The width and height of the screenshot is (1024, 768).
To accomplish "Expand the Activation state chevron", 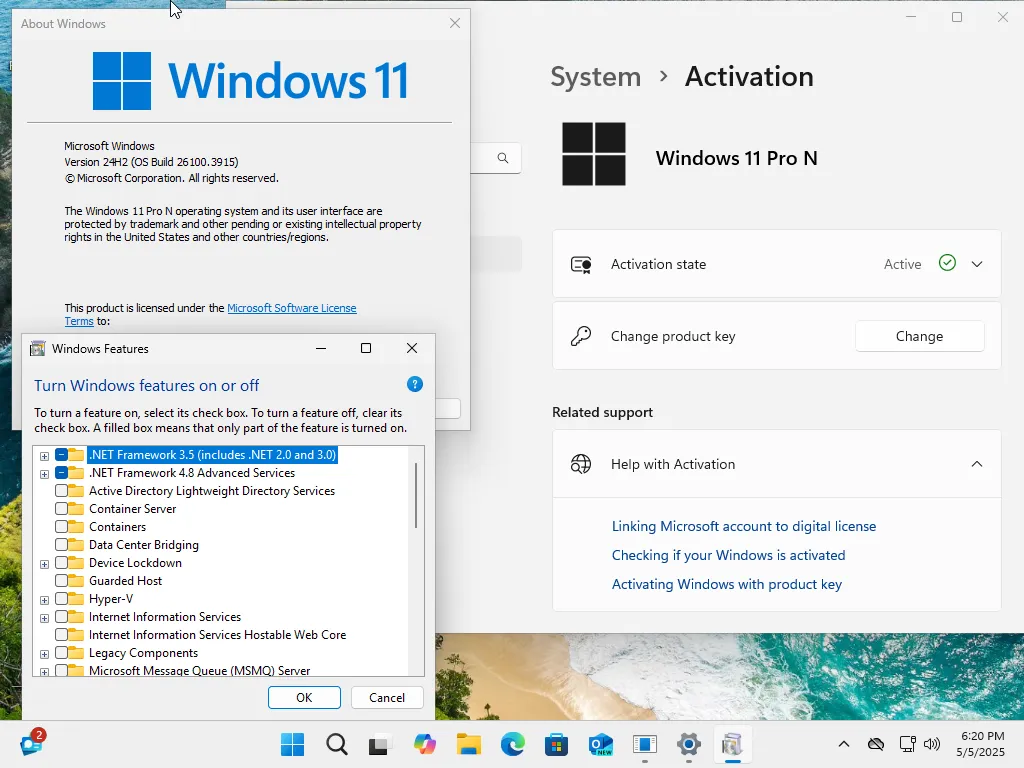I will click(x=977, y=264).
